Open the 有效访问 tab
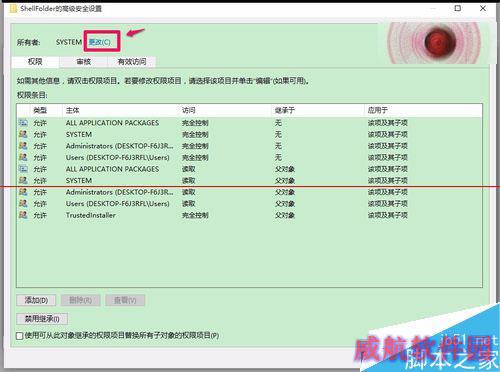Image resolution: width=500 pixels, height=372 pixels. click(132, 62)
